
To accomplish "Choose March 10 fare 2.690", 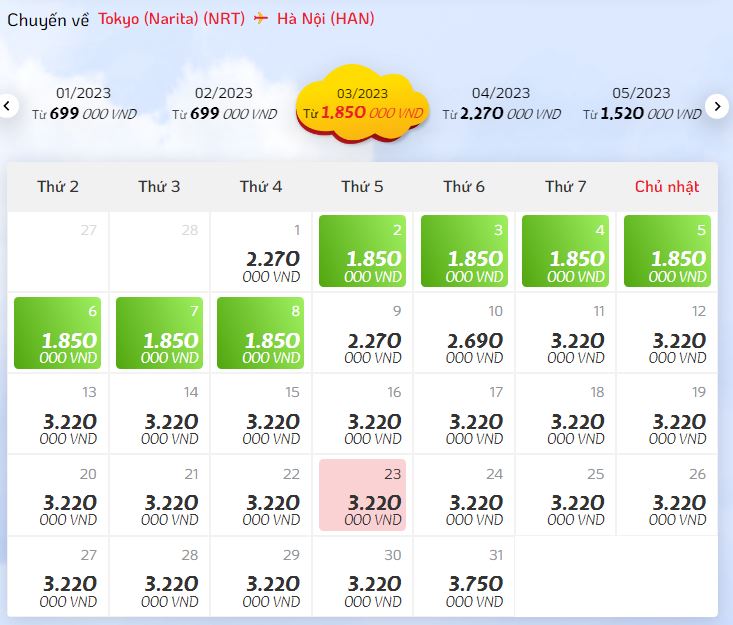I will (464, 333).
